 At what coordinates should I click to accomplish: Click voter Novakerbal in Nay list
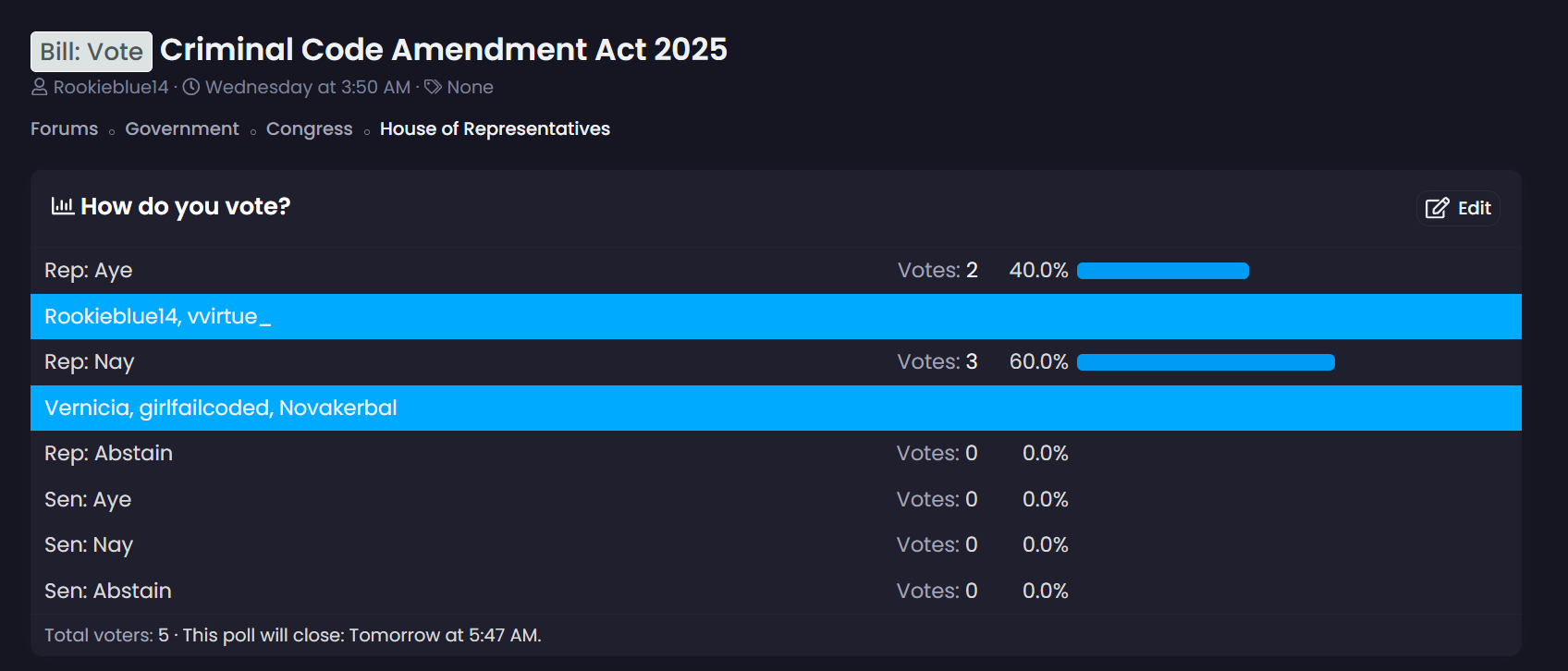337,408
